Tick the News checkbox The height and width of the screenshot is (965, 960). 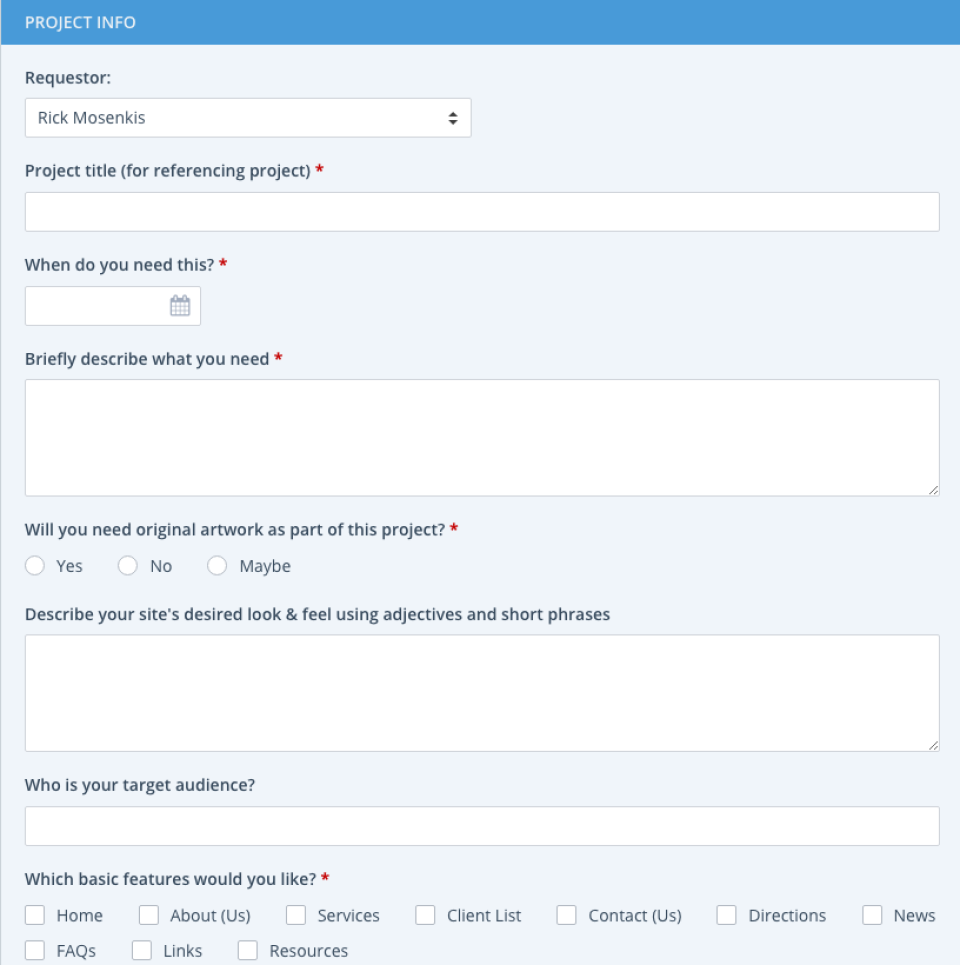873,915
